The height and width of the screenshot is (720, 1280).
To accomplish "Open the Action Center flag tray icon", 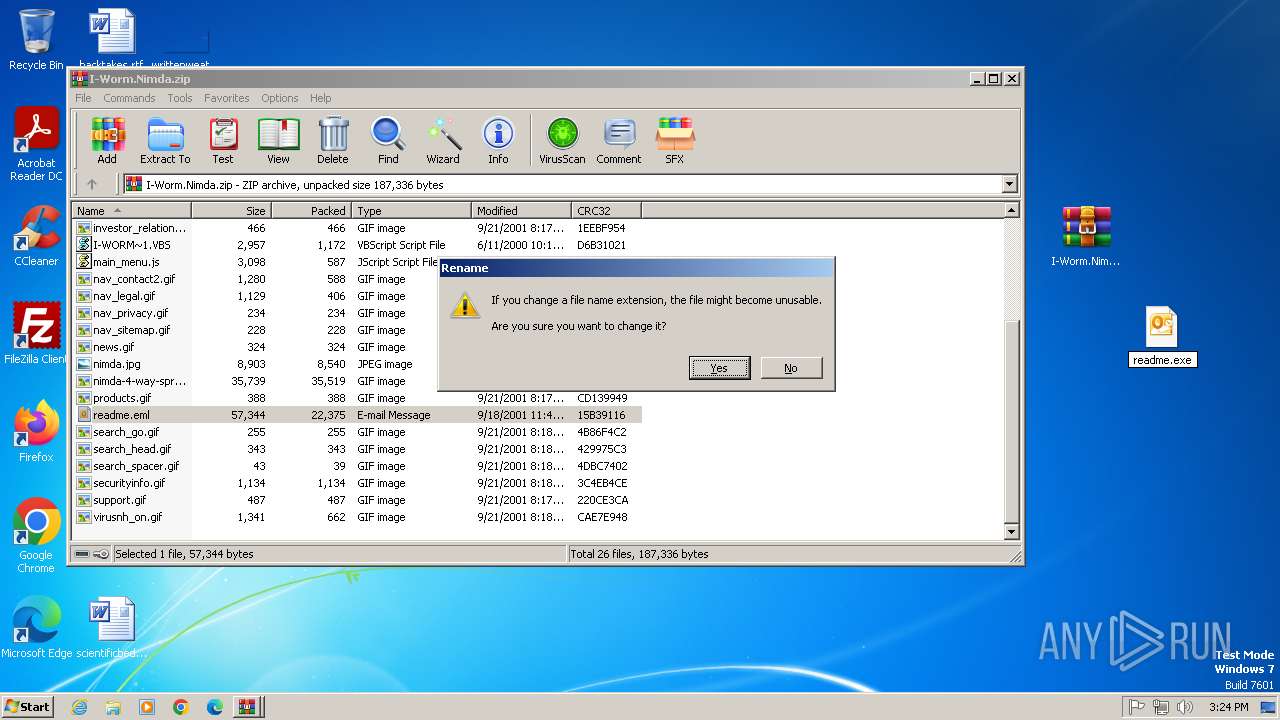I will [x=1137, y=707].
